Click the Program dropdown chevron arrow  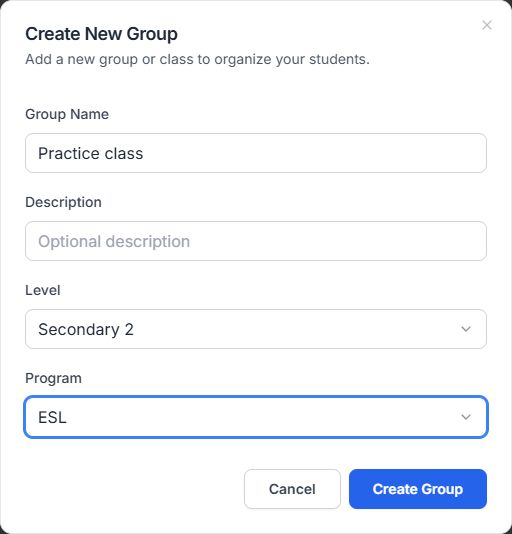[x=466, y=417]
